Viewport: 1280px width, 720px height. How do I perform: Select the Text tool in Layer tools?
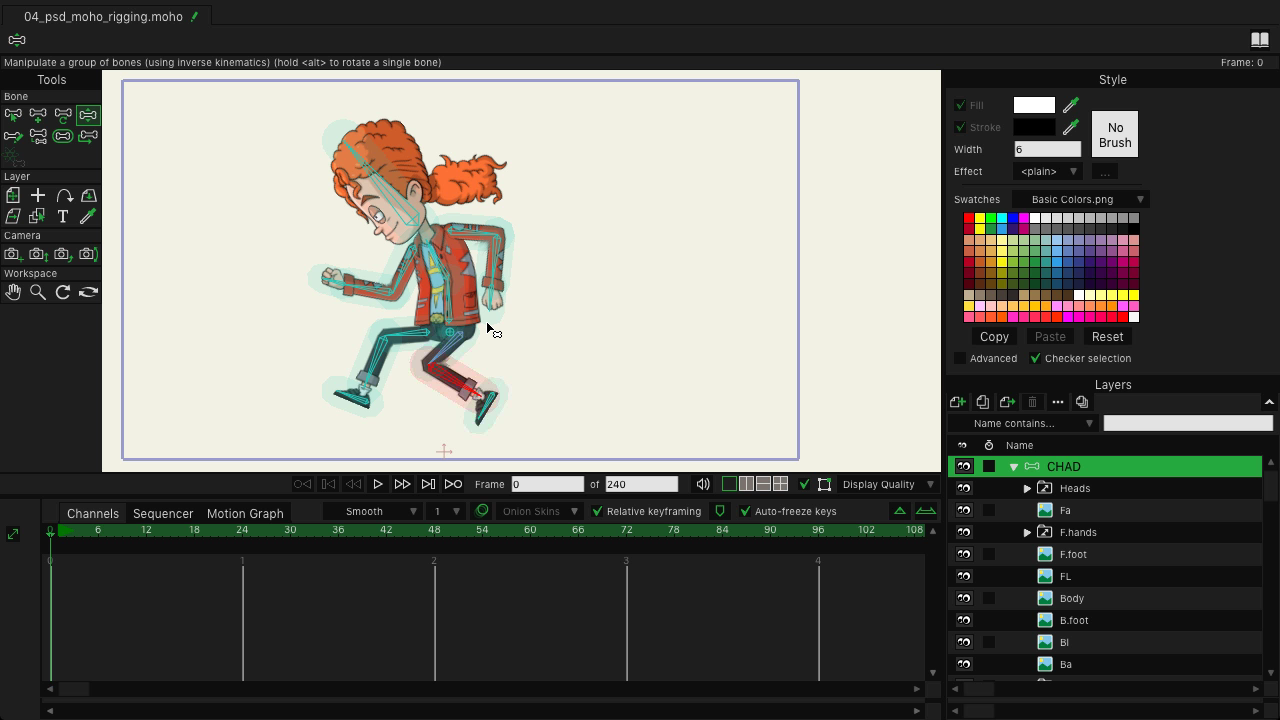(x=63, y=216)
